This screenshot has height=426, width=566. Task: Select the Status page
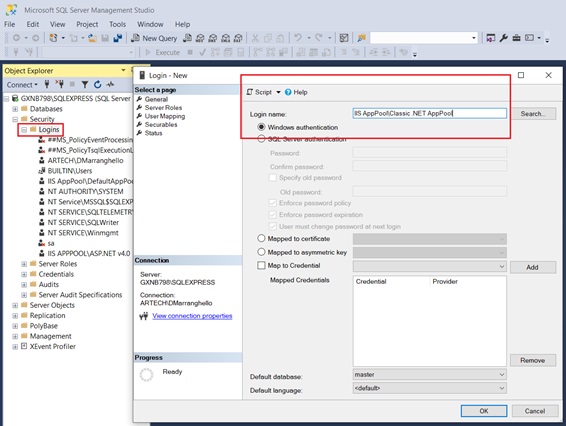[x=153, y=133]
